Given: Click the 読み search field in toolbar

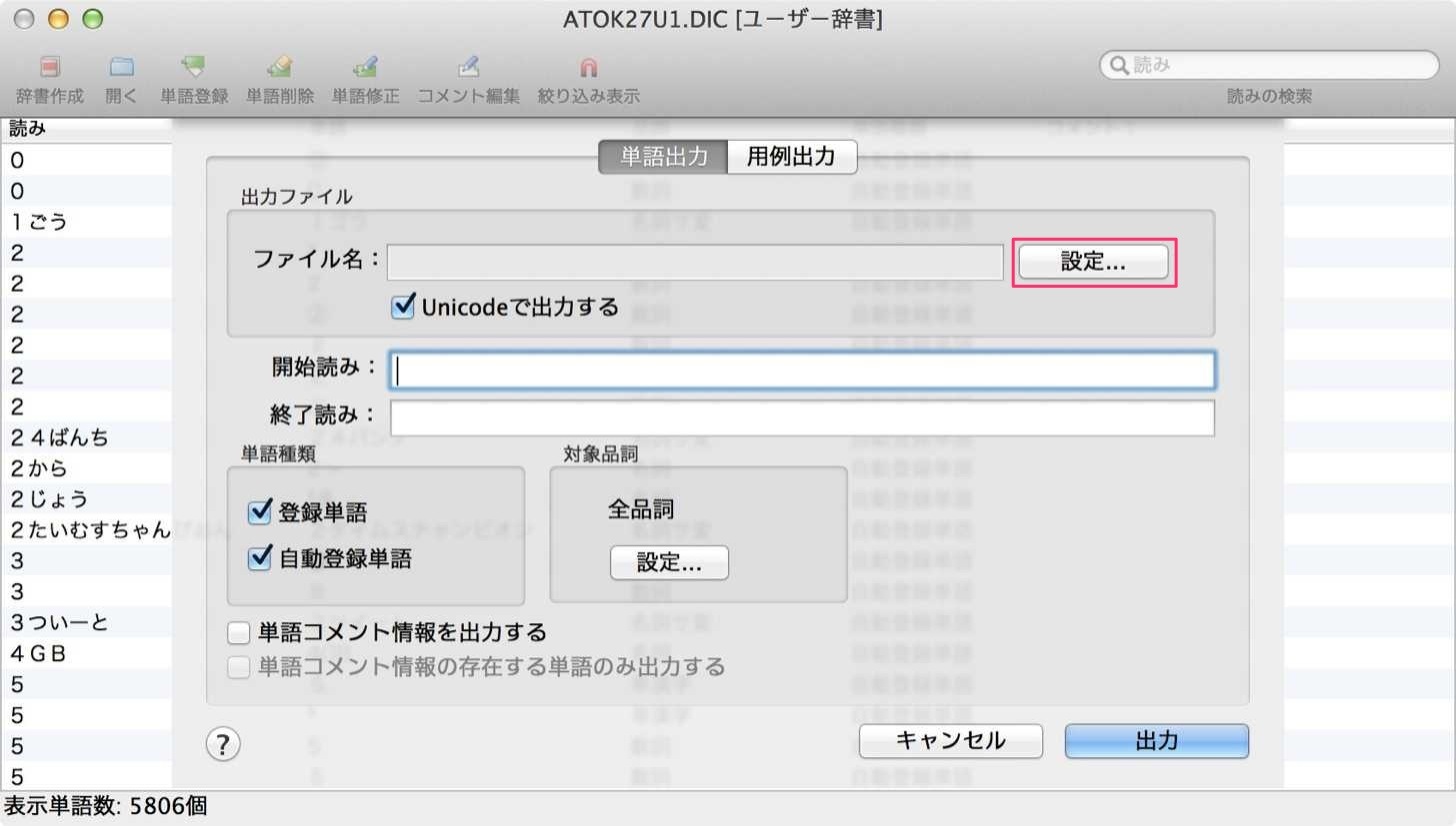Looking at the screenshot, I should (1269, 65).
